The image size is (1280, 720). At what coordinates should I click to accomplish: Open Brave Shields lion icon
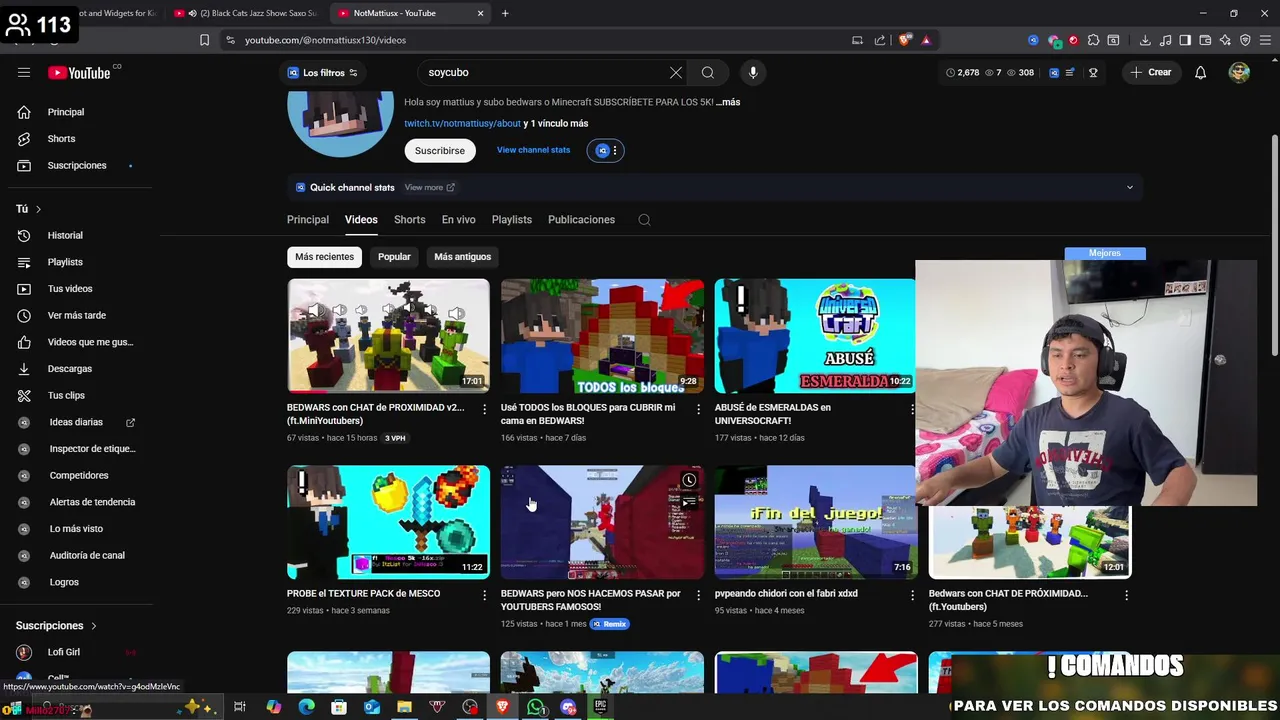(x=905, y=40)
